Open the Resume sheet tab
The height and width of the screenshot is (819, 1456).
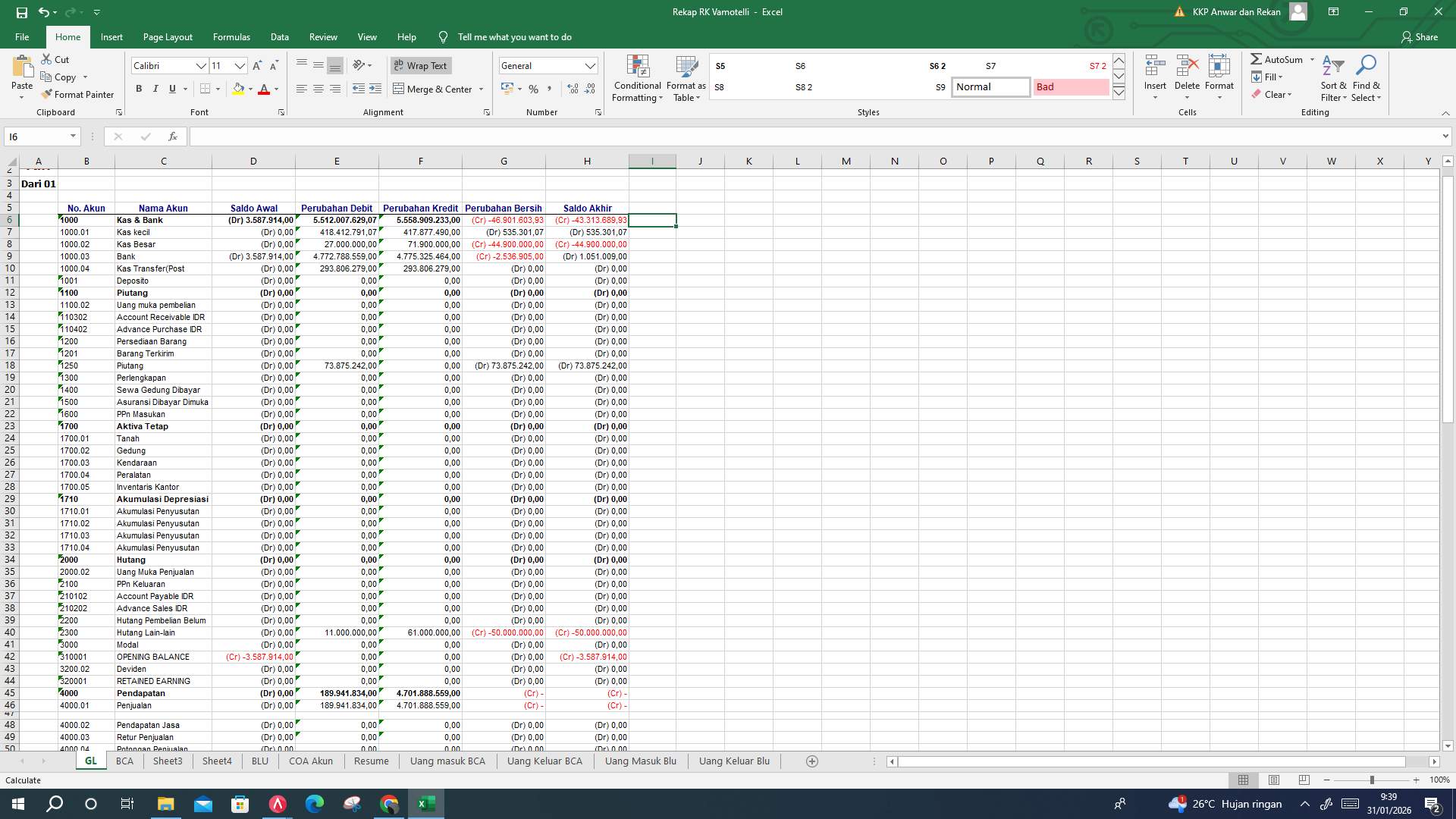[x=371, y=761]
